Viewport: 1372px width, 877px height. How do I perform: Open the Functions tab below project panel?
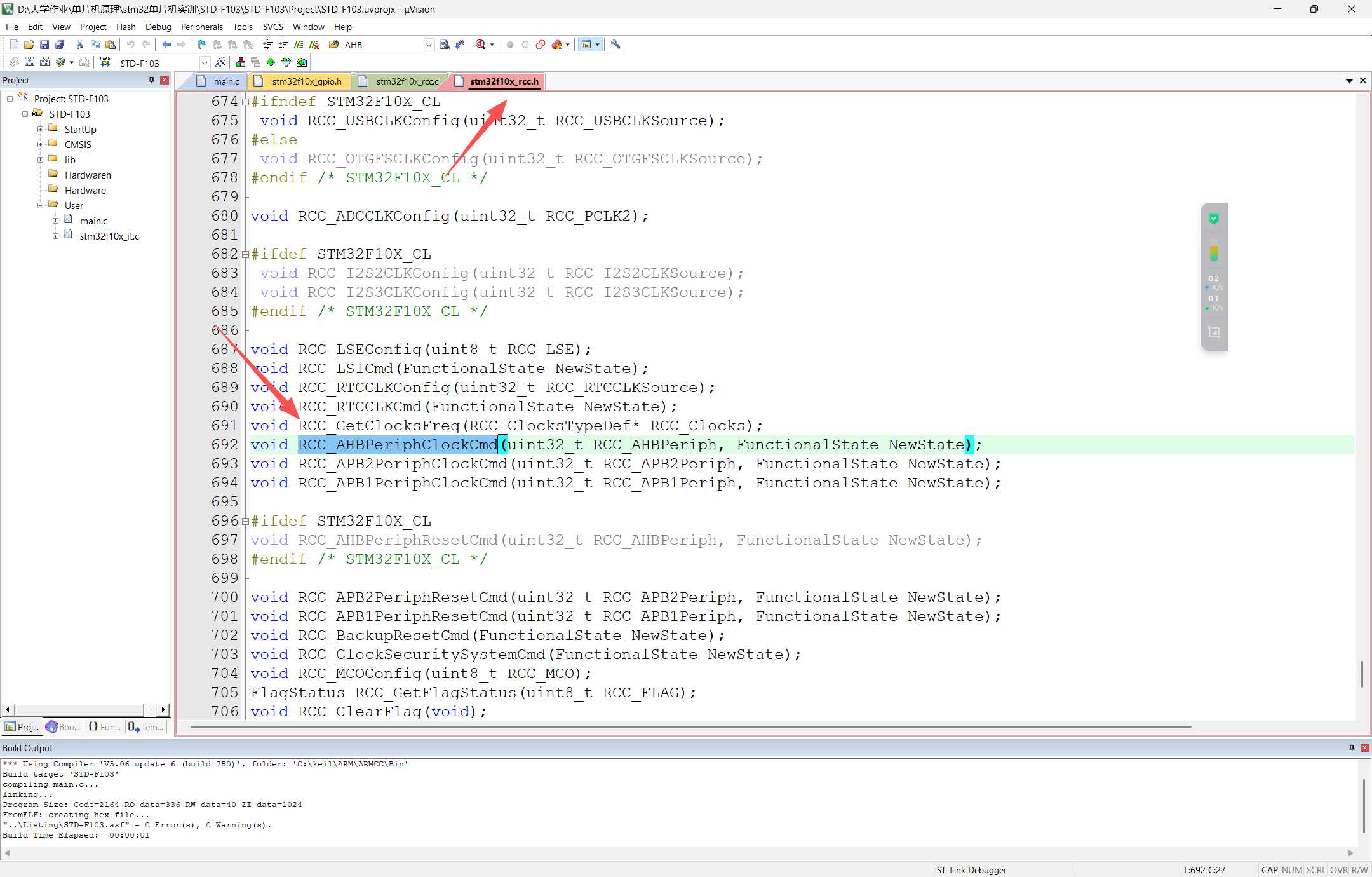click(105, 726)
